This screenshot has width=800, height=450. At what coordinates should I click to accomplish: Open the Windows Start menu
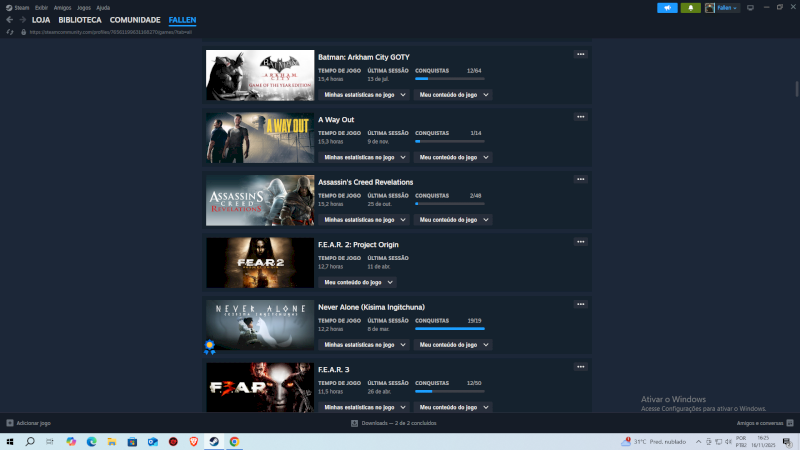point(10,442)
